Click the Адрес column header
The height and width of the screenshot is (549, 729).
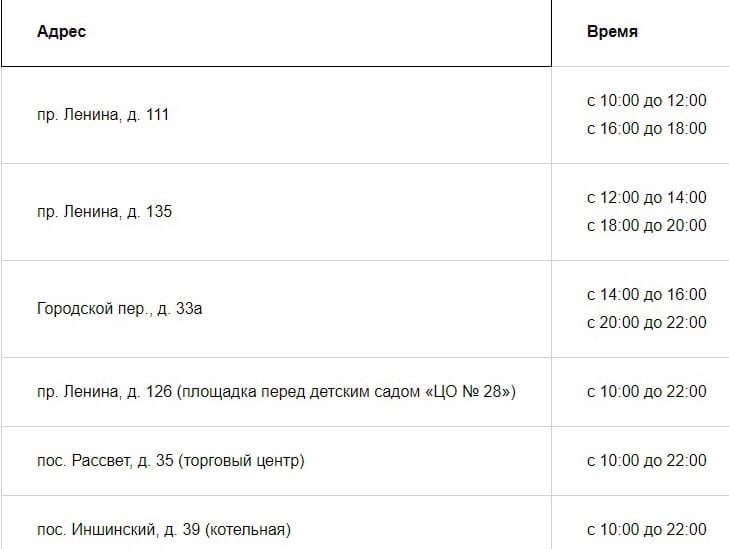(62, 32)
